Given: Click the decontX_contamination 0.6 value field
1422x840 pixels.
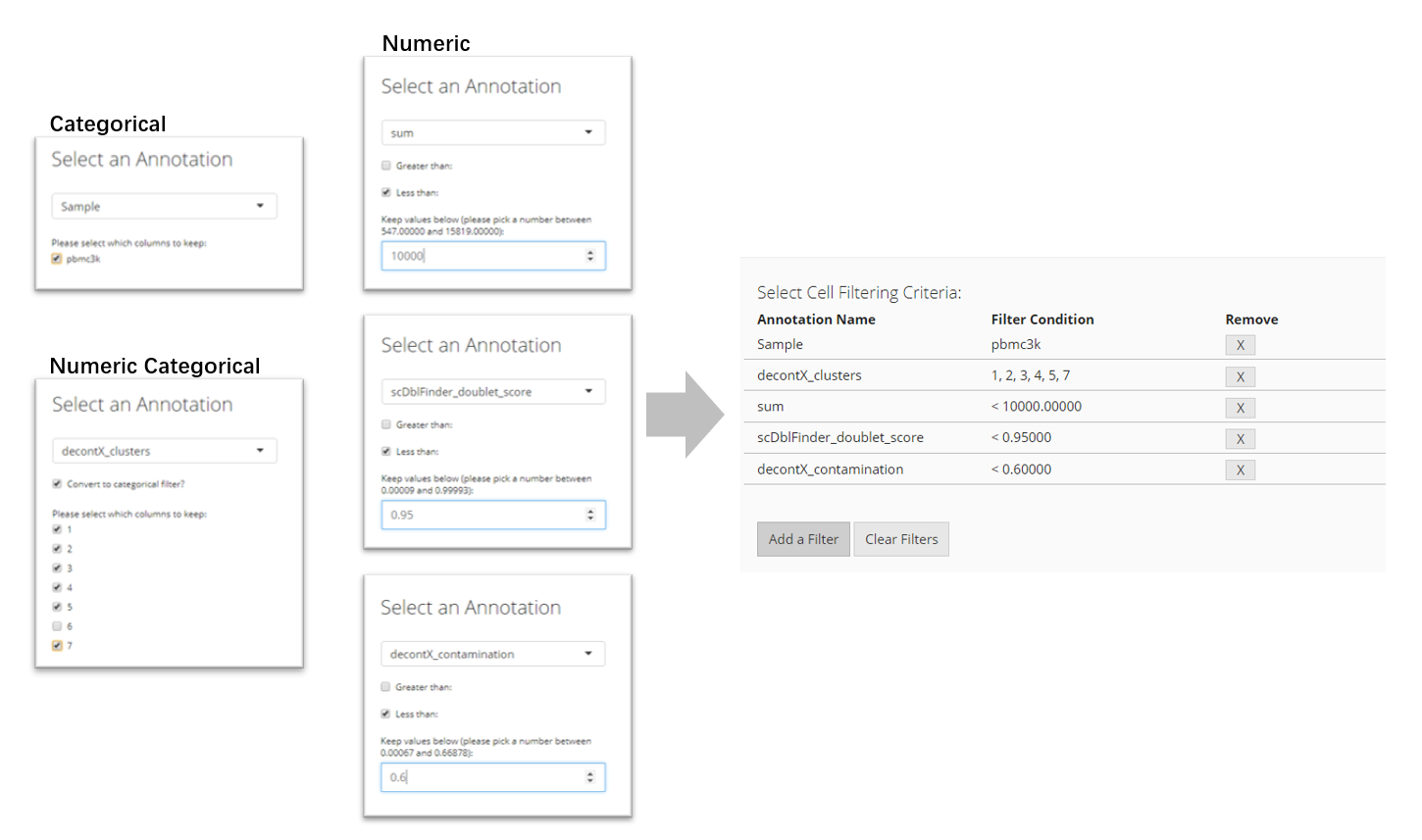Looking at the screenshot, I should click(481, 777).
